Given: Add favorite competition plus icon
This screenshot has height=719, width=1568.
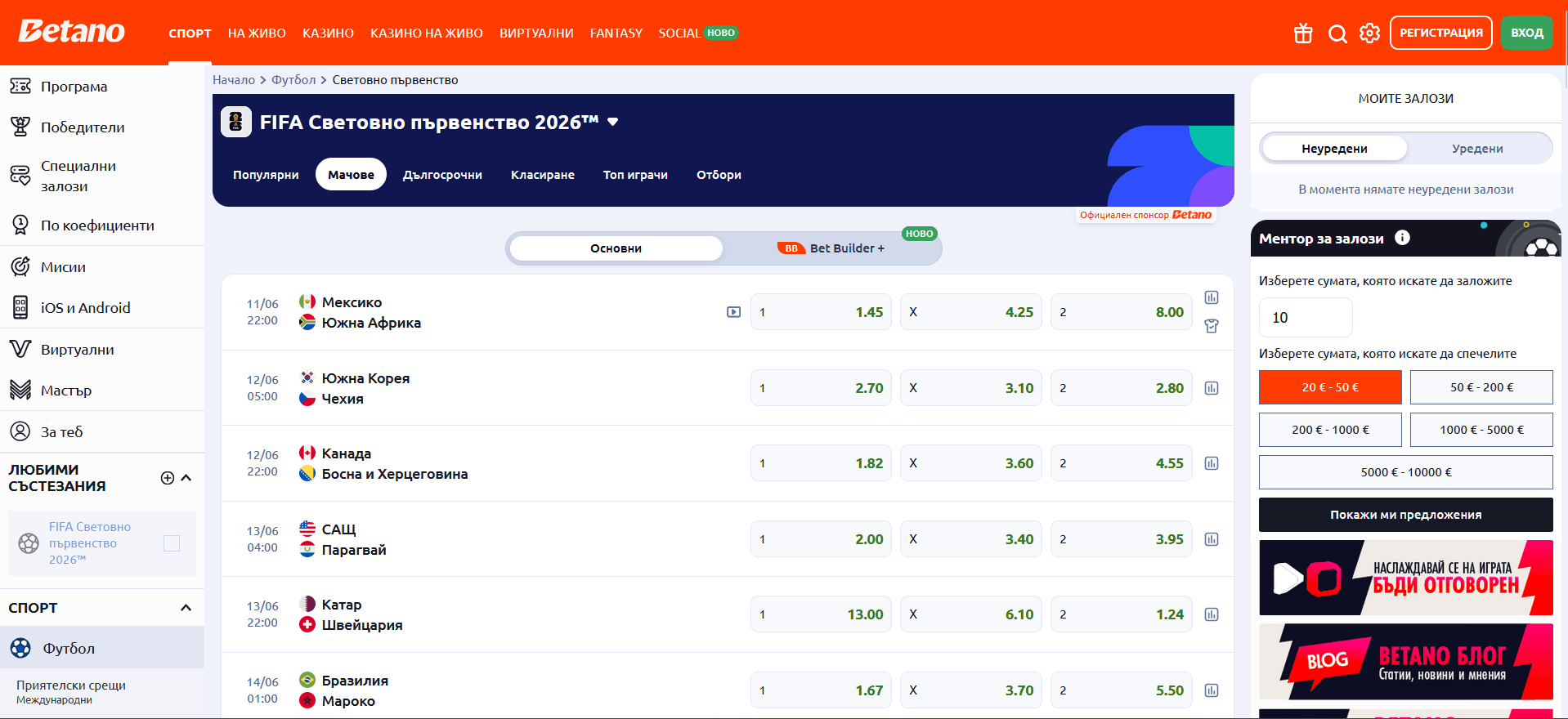Looking at the screenshot, I should pyautogui.click(x=168, y=478).
